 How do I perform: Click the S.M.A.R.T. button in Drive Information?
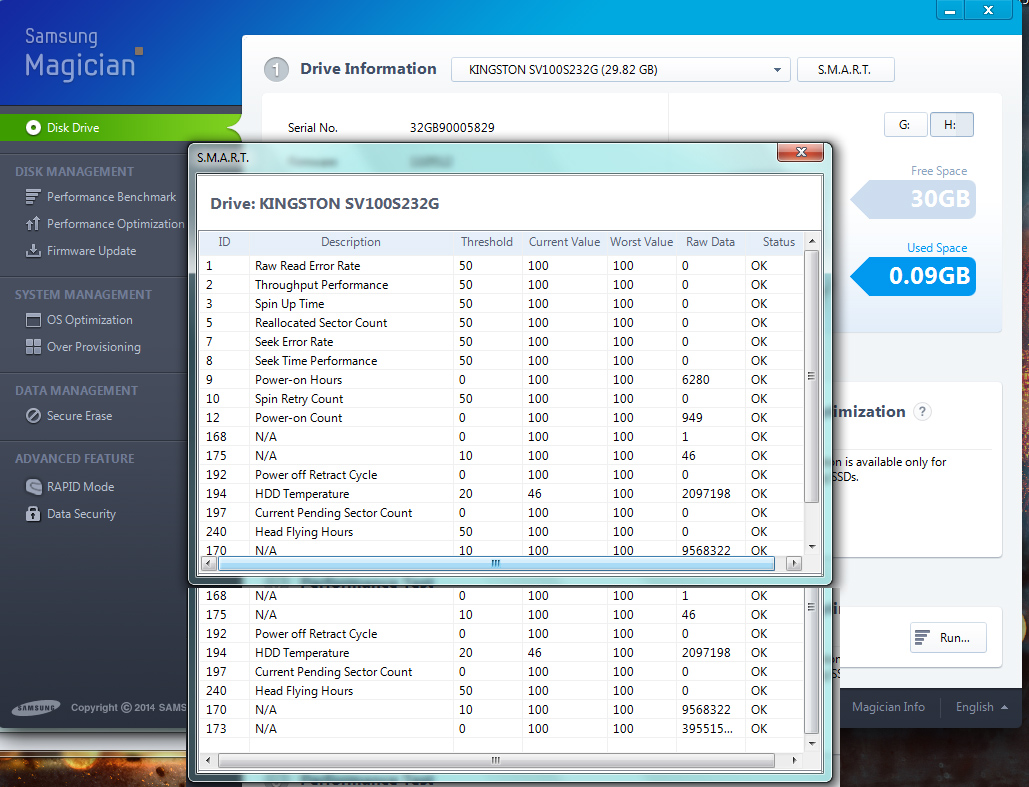click(x=845, y=70)
